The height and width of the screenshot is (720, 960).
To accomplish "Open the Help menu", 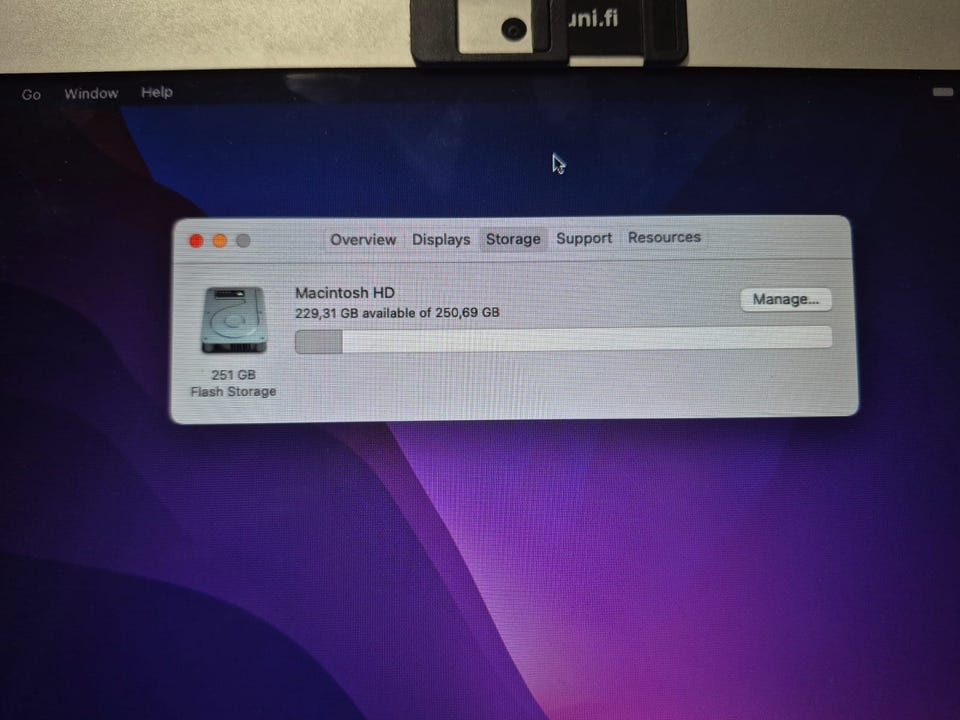I will coord(157,92).
